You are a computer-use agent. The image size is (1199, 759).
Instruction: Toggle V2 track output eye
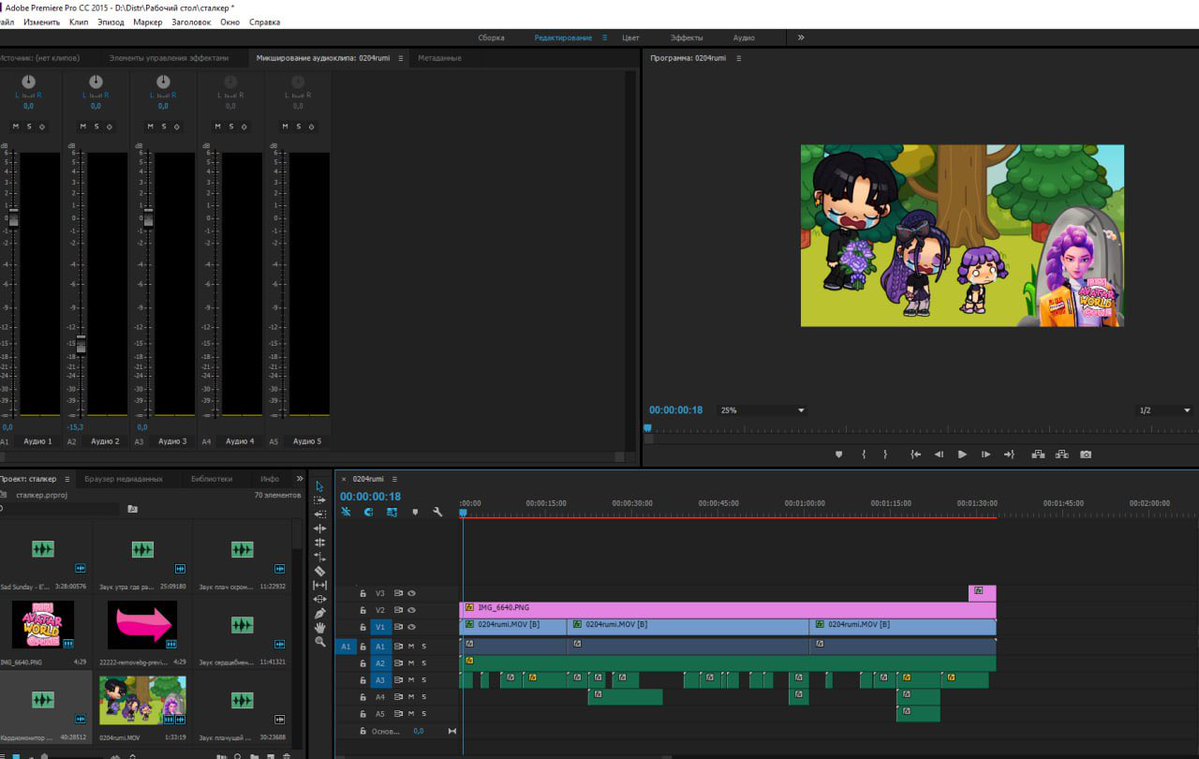coord(411,610)
